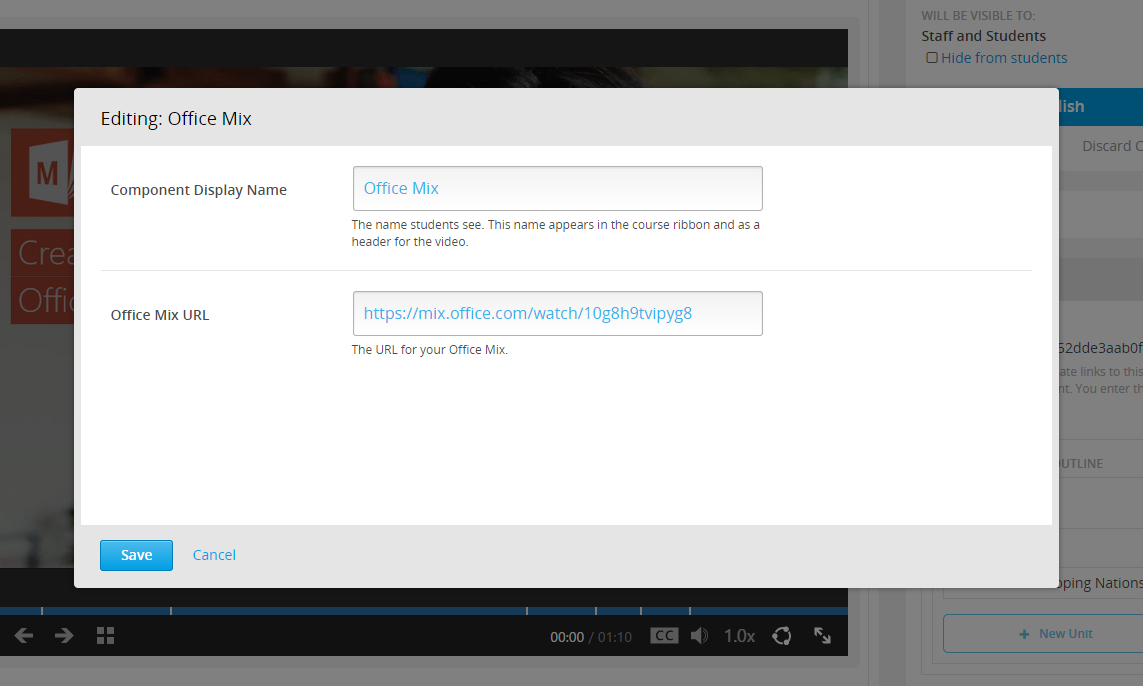Select the 'The URL for your Office Mix.' hint
Image resolution: width=1143 pixels, height=686 pixels.
point(429,350)
